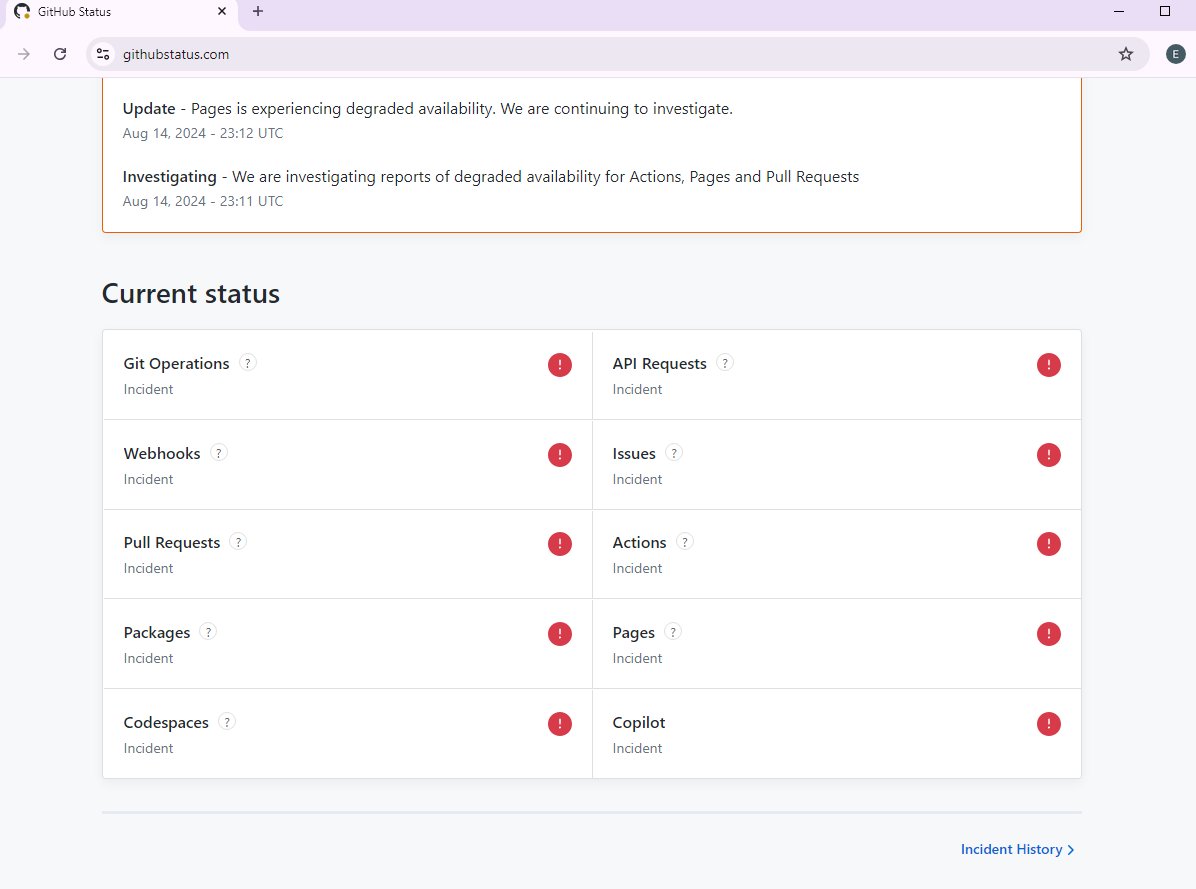1196x889 pixels.
Task: Click the Pull Requests help question mark
Action: pyautogui.click(x=238, y=542)
